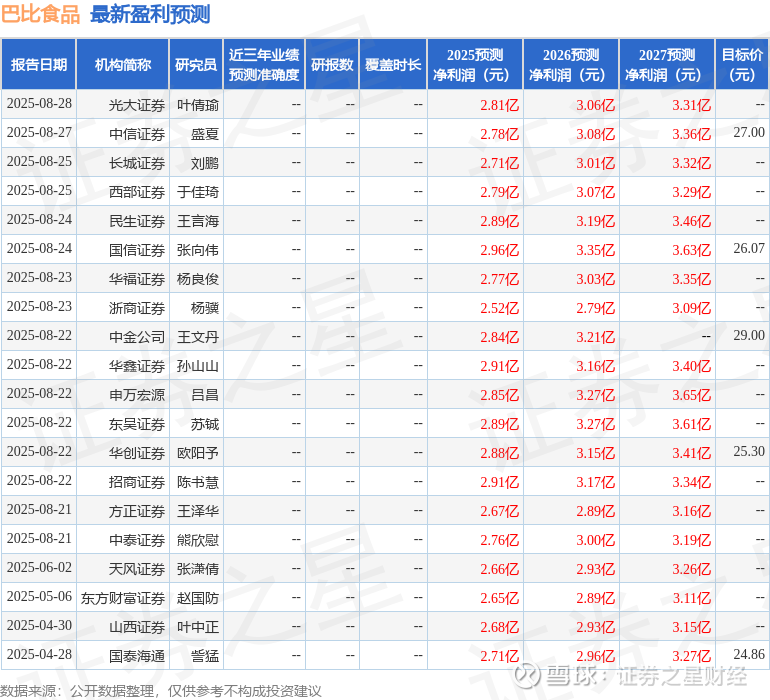Viewport: 770px width, 700px height.
Task: Click the report date 2025-06-02
Action: (x=39, y=567)
